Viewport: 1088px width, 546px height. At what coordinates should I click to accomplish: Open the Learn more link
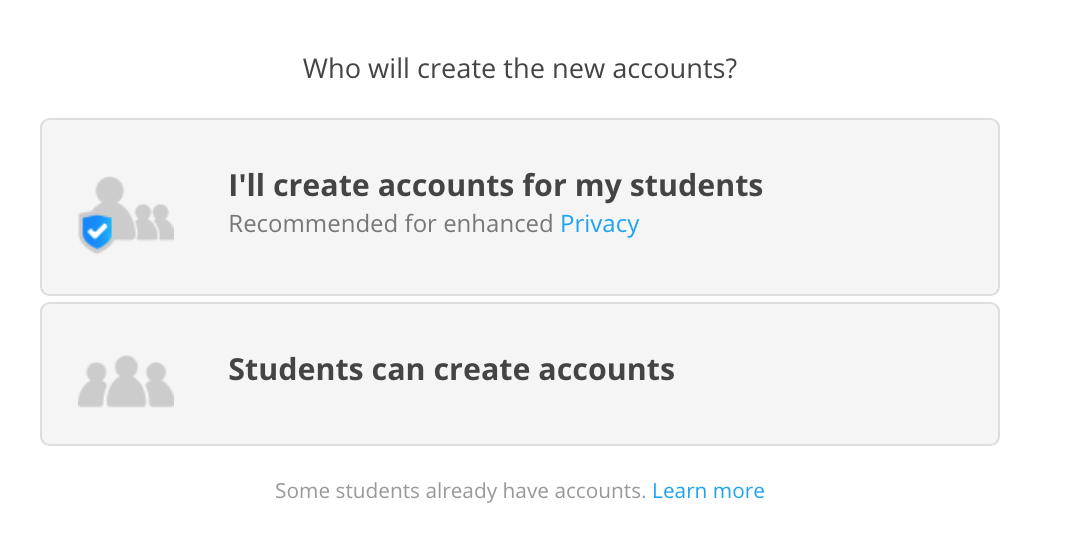click(708, 490)
